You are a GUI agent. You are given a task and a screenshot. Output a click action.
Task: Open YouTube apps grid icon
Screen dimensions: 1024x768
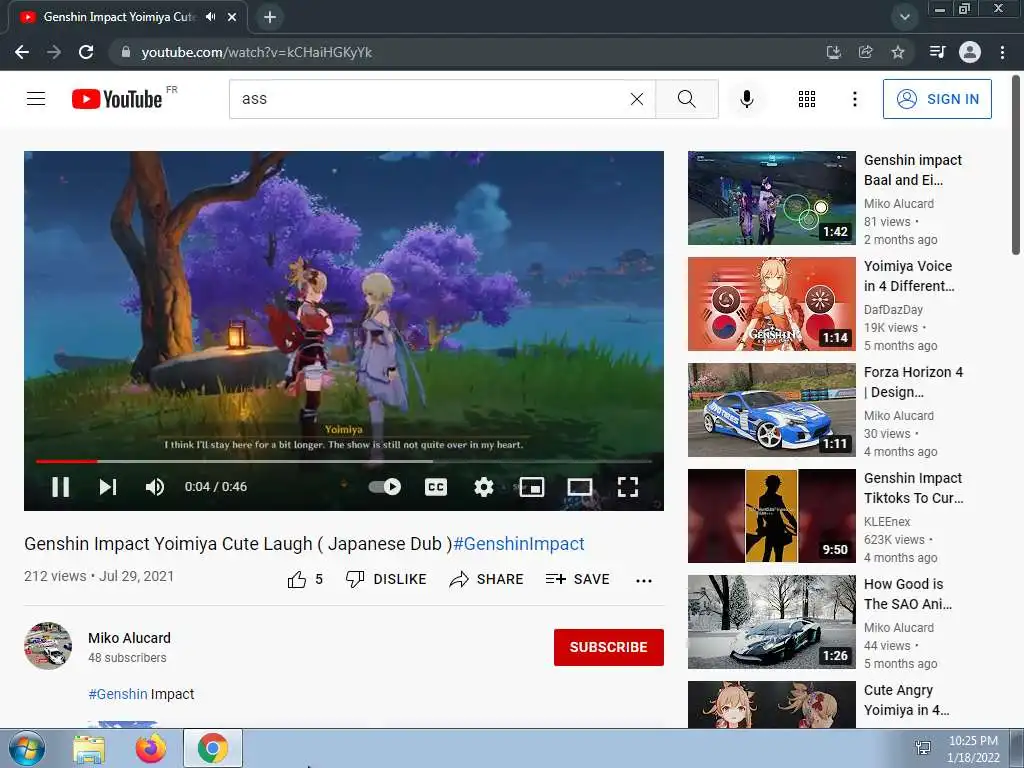point(807,99)
